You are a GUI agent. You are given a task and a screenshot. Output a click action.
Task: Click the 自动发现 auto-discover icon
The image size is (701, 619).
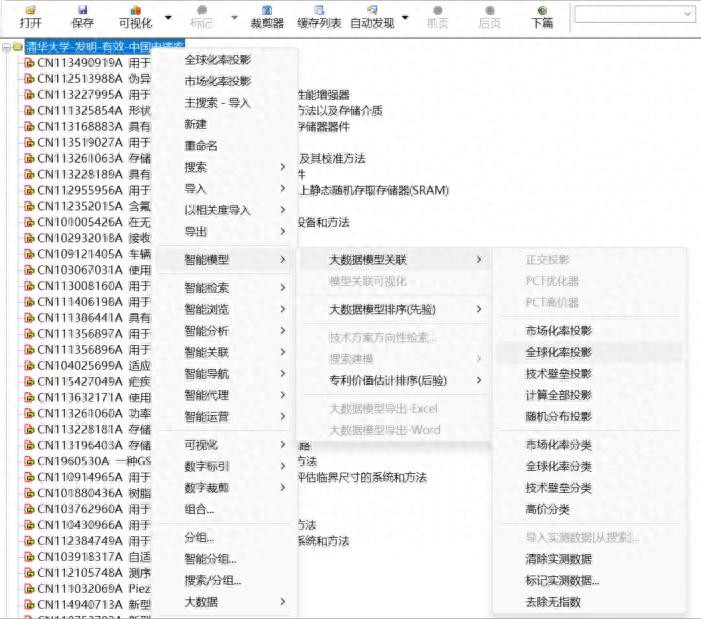click(371, 15)
